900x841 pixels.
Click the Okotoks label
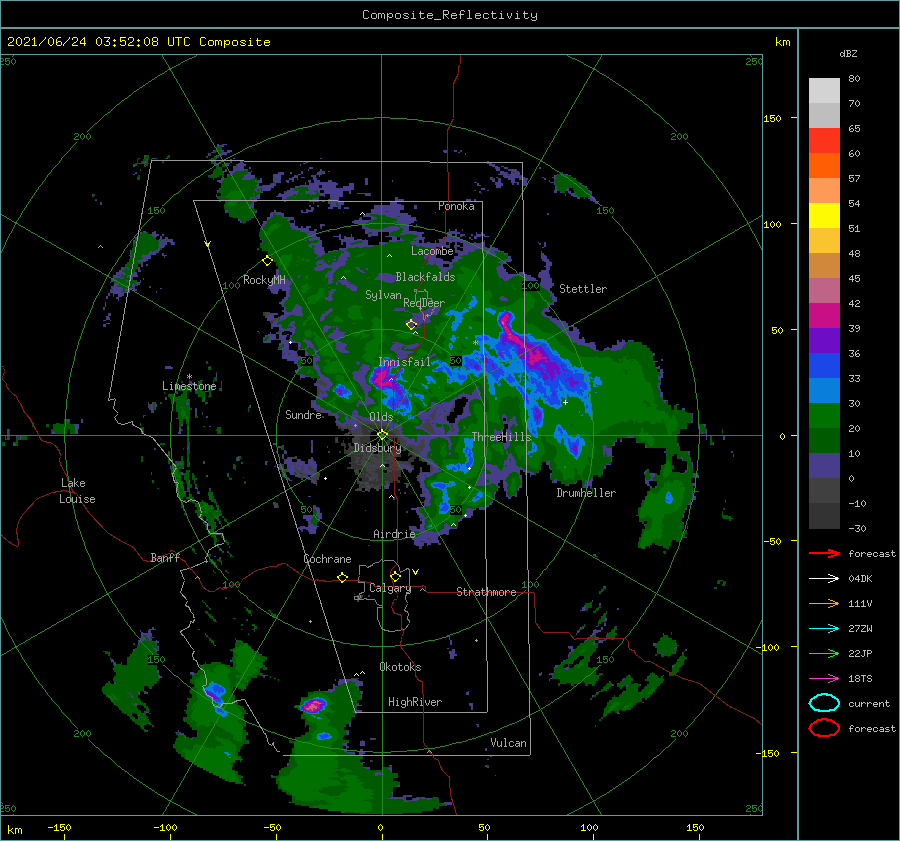pos(400,668)
